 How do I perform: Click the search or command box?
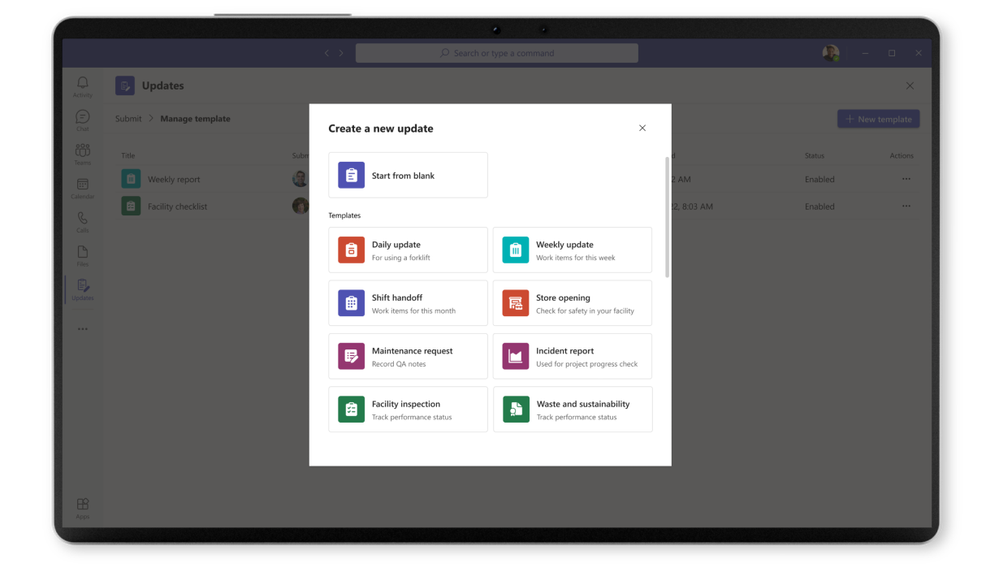click(x=497, y=53)
